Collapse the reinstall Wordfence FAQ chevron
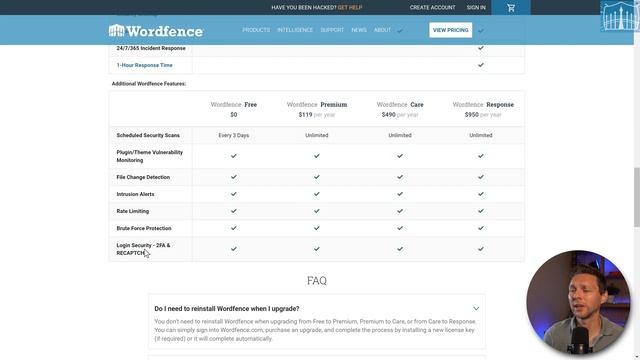640x360 pixels. click(x=476, y=309)
